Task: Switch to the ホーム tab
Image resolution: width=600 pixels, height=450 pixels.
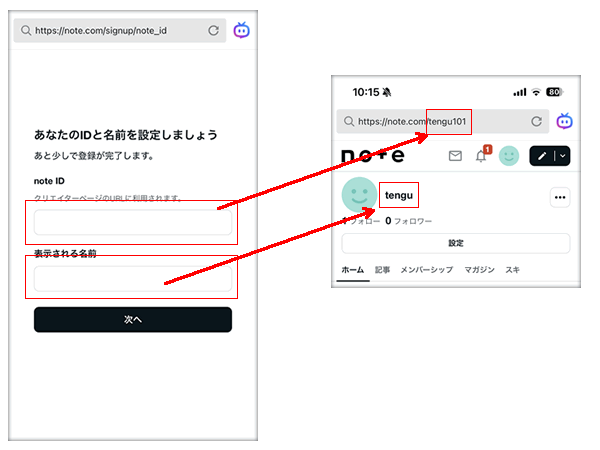Action: click(x=352, y=270)
